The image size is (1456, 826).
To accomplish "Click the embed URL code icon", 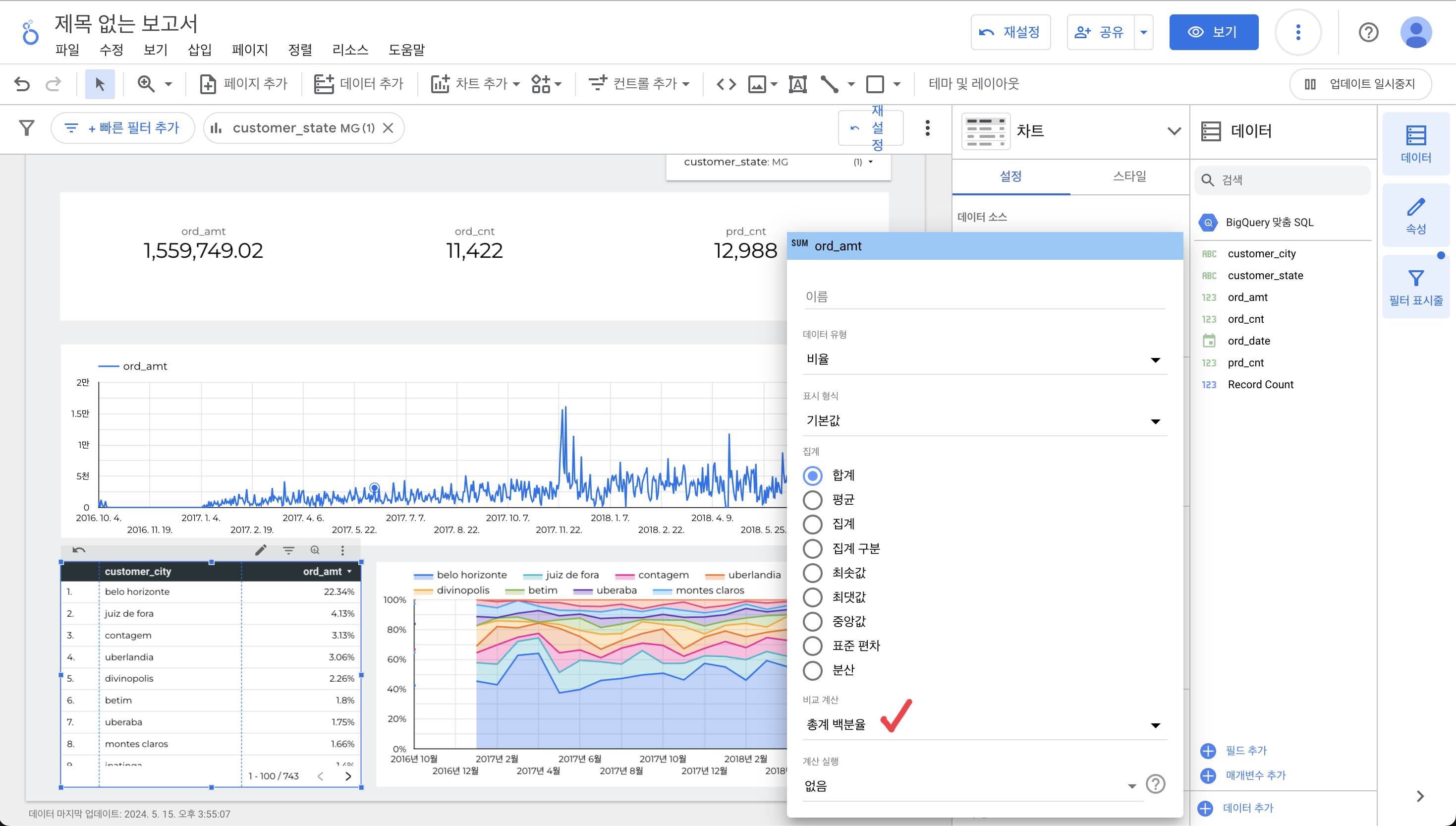I will pos(726,84).
